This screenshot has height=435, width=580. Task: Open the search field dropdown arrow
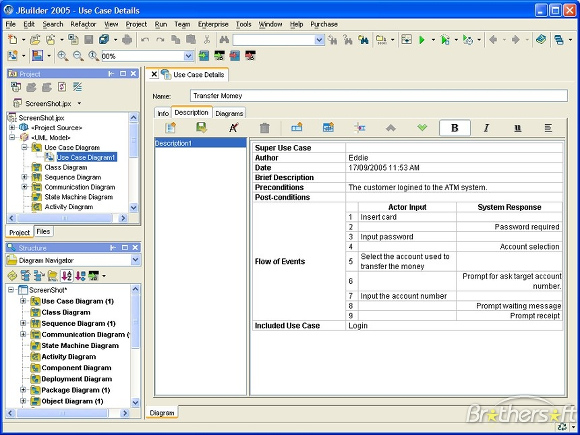point(319,40)
